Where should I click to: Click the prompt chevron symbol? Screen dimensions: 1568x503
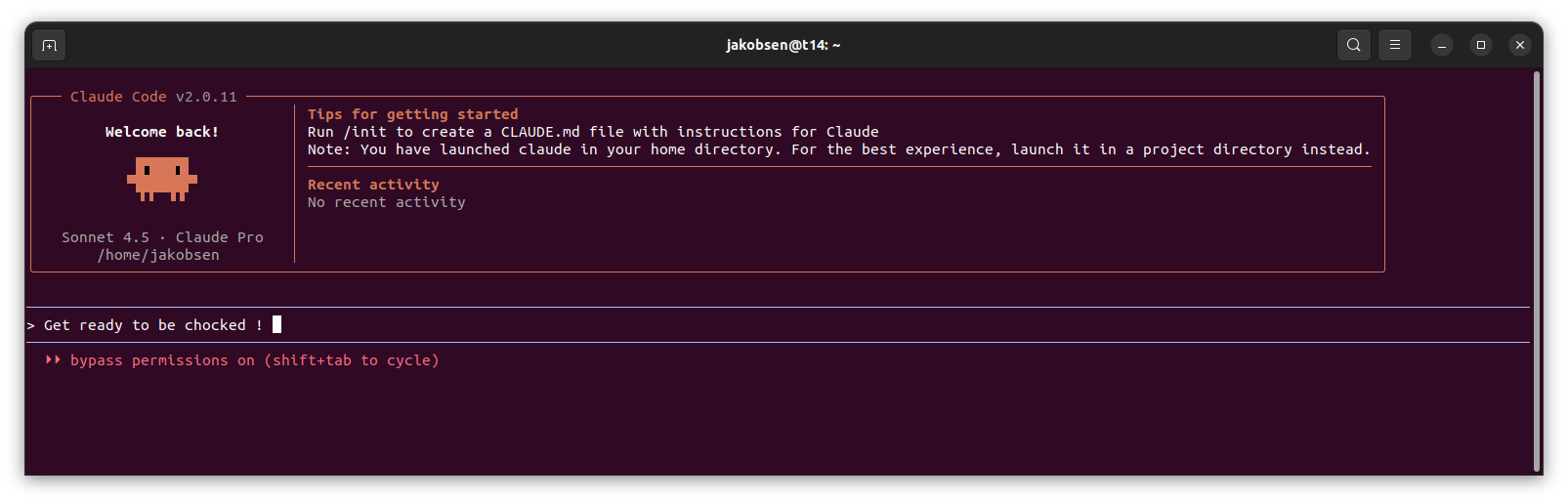pyautogui.click(x=31, y=326)
